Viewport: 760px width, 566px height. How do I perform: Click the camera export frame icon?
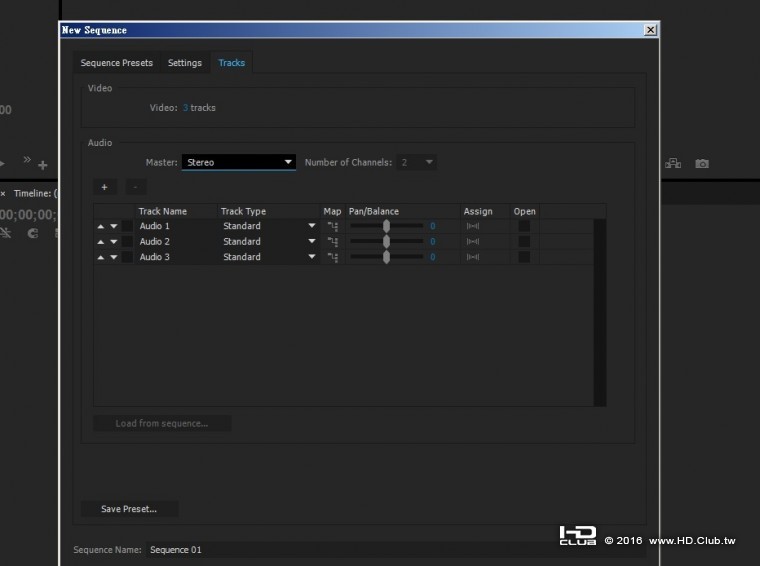(702, 163)
